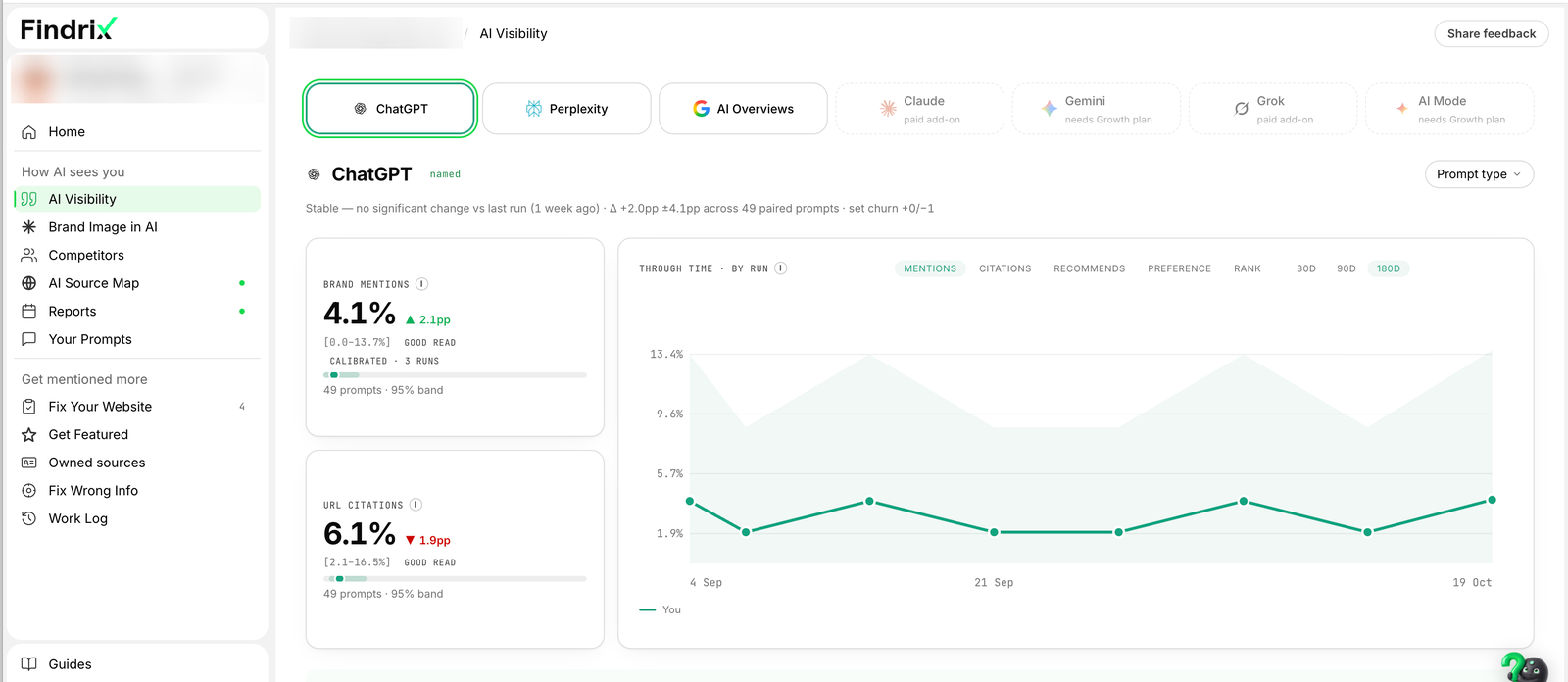Click the Work Log history icon
The height and width of the screenshot is (682, 1568).
29,518
